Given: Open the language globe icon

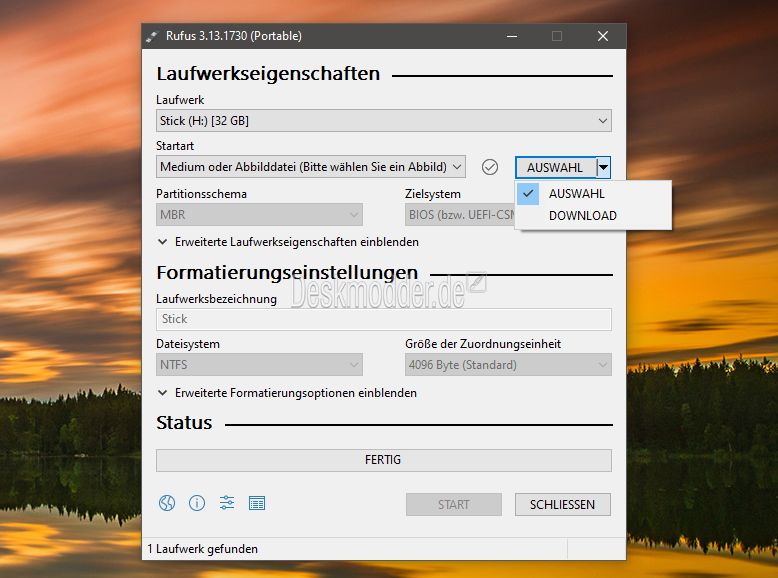Looking at the screenshot, I should (x=167, y=503).
